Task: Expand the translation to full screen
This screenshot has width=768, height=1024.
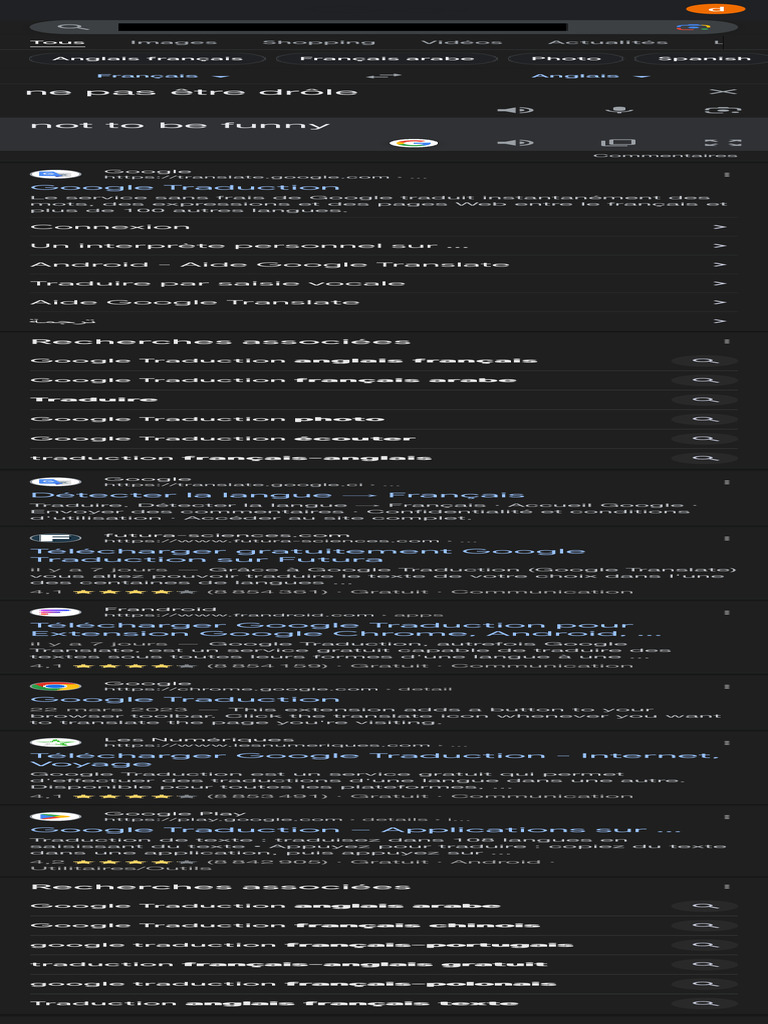Action: [723, 142]
